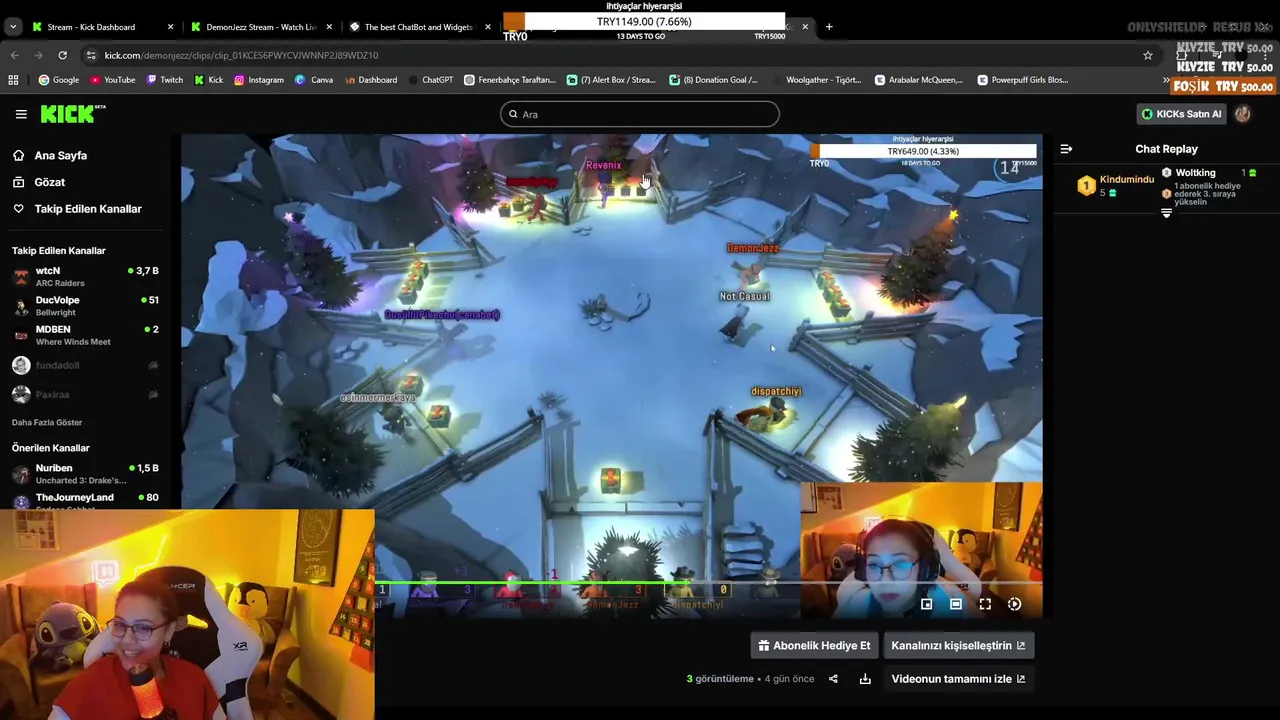Expand leaderboard with drag handle icon
The image size is (1280, 720).
coord(1166,213)
